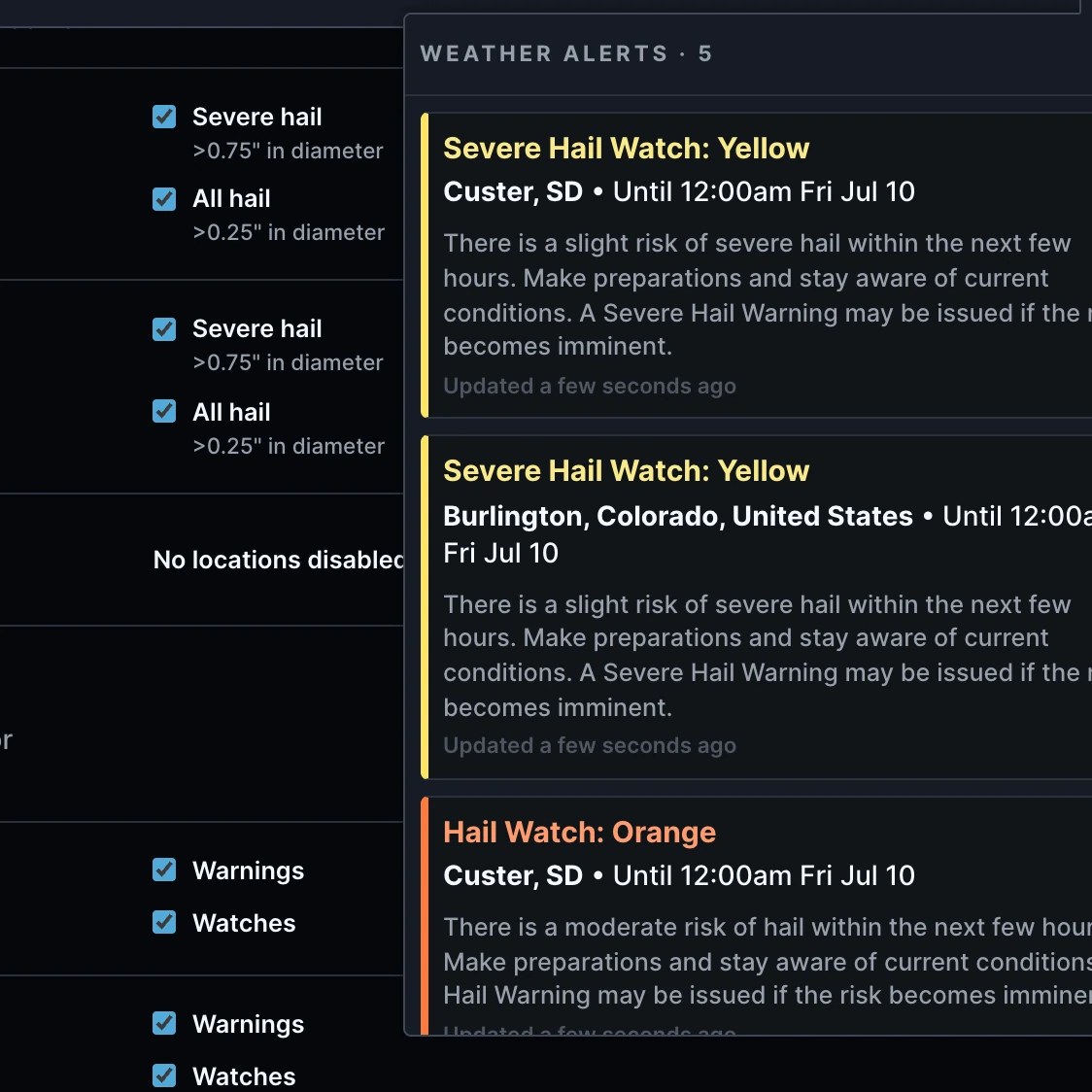Image resolution: width=1092 pixels, height=1092 pixels.
Task: Select 'Custer, SD' in the yellow alert
Action: [513, 191]
